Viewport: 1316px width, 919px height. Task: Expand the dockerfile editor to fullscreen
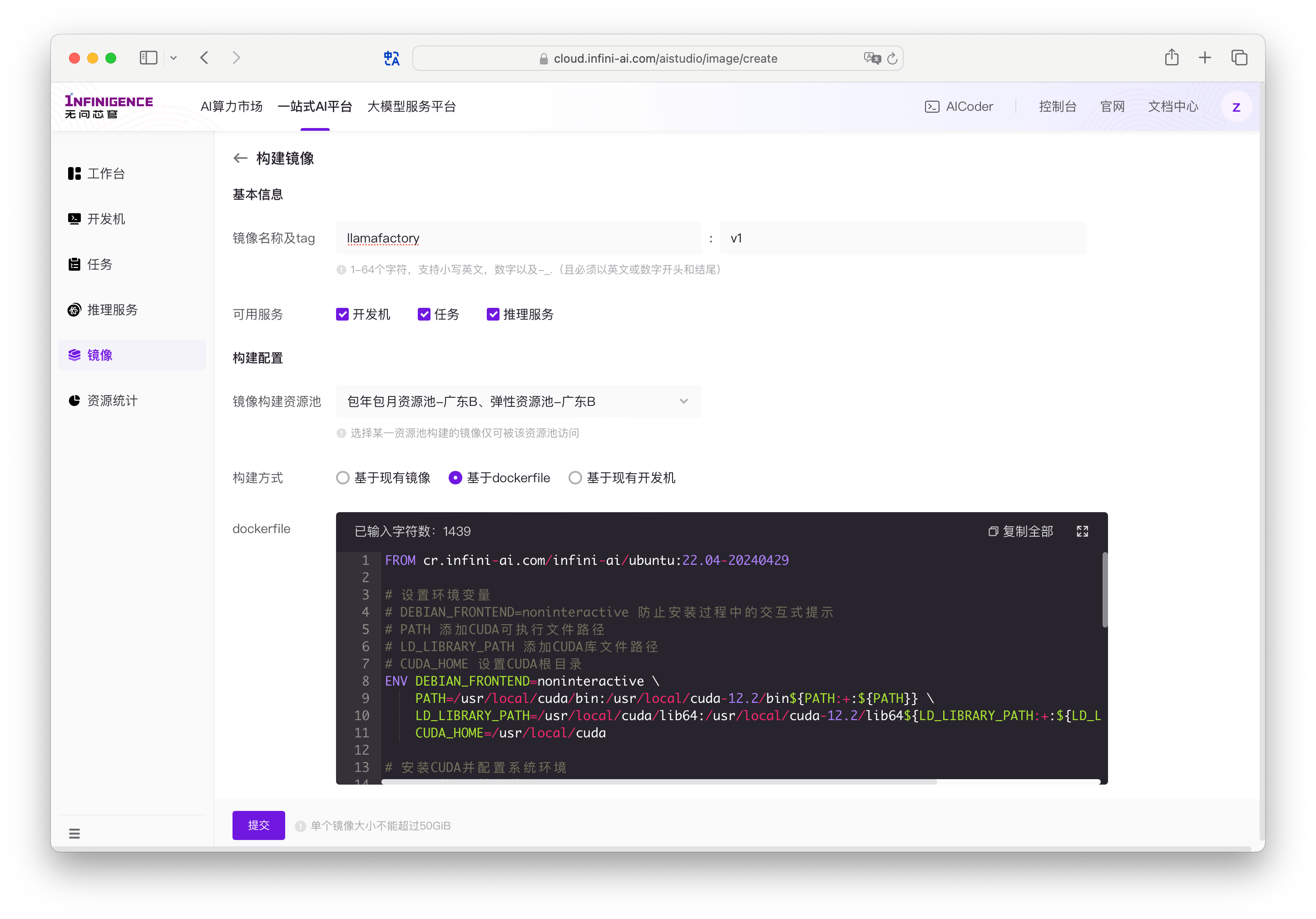pos(1082,531)
